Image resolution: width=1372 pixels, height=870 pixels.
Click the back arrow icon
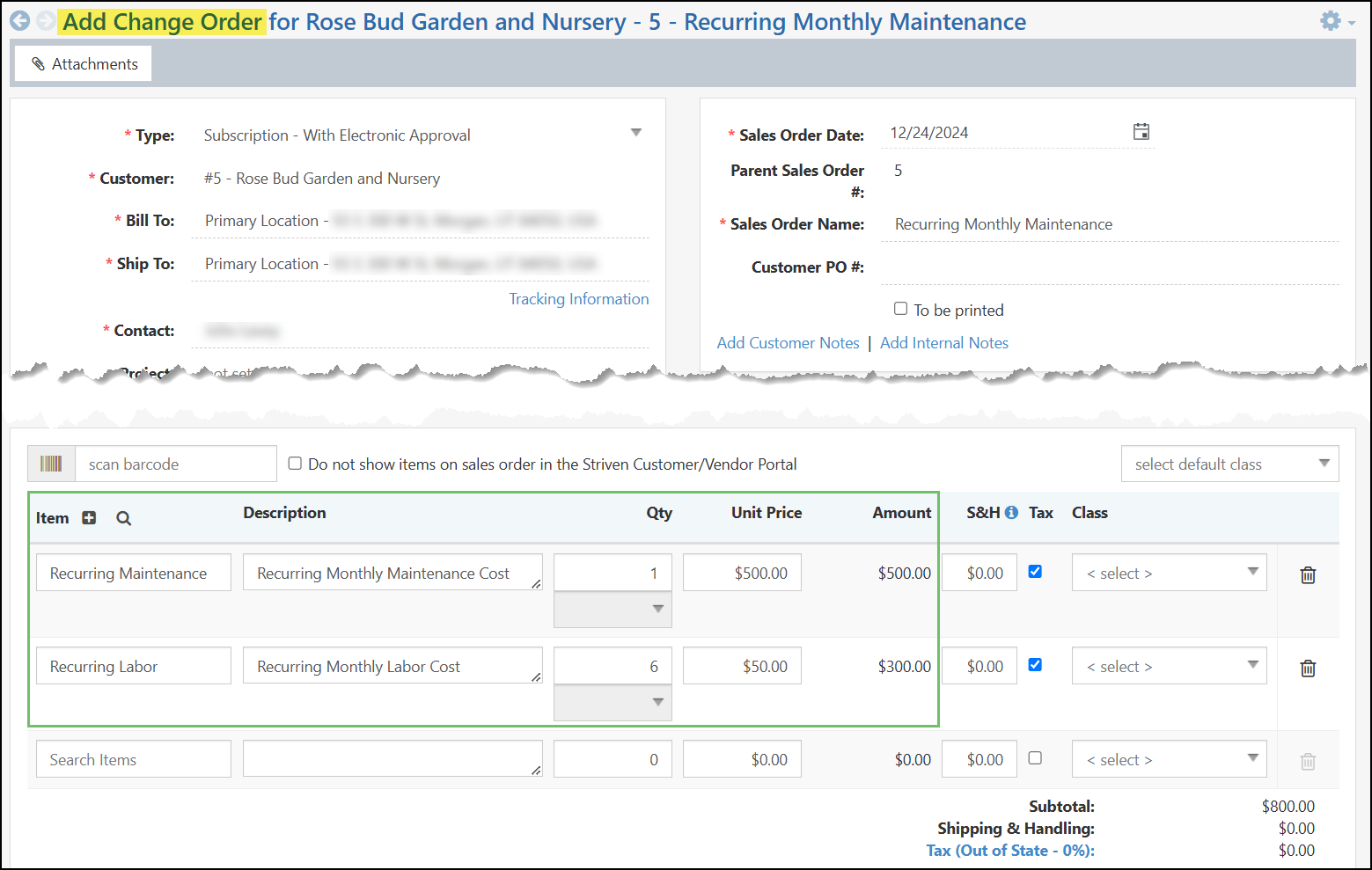(19, 21)
